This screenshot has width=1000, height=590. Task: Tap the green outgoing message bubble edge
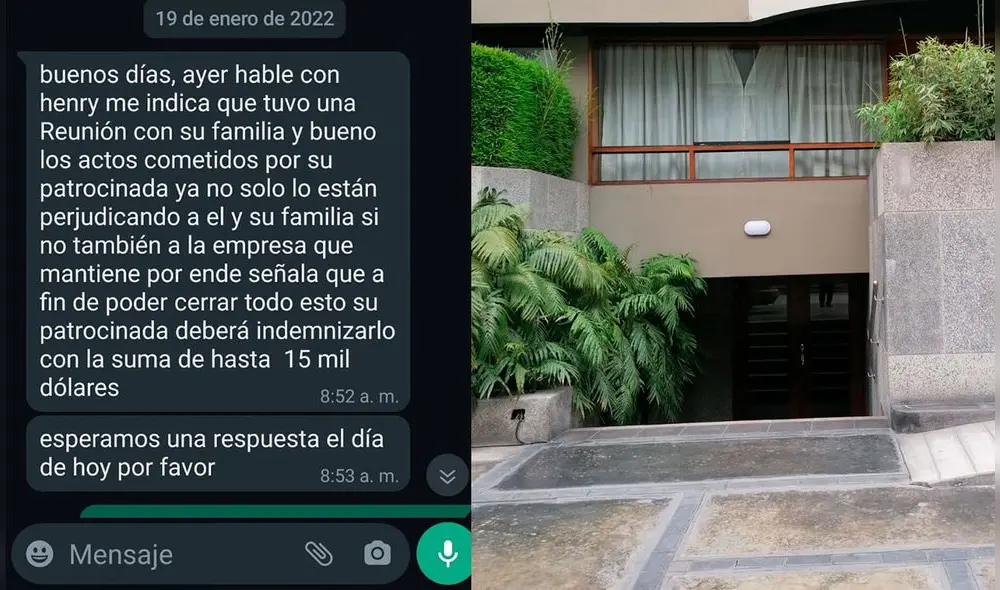point(275,511)
